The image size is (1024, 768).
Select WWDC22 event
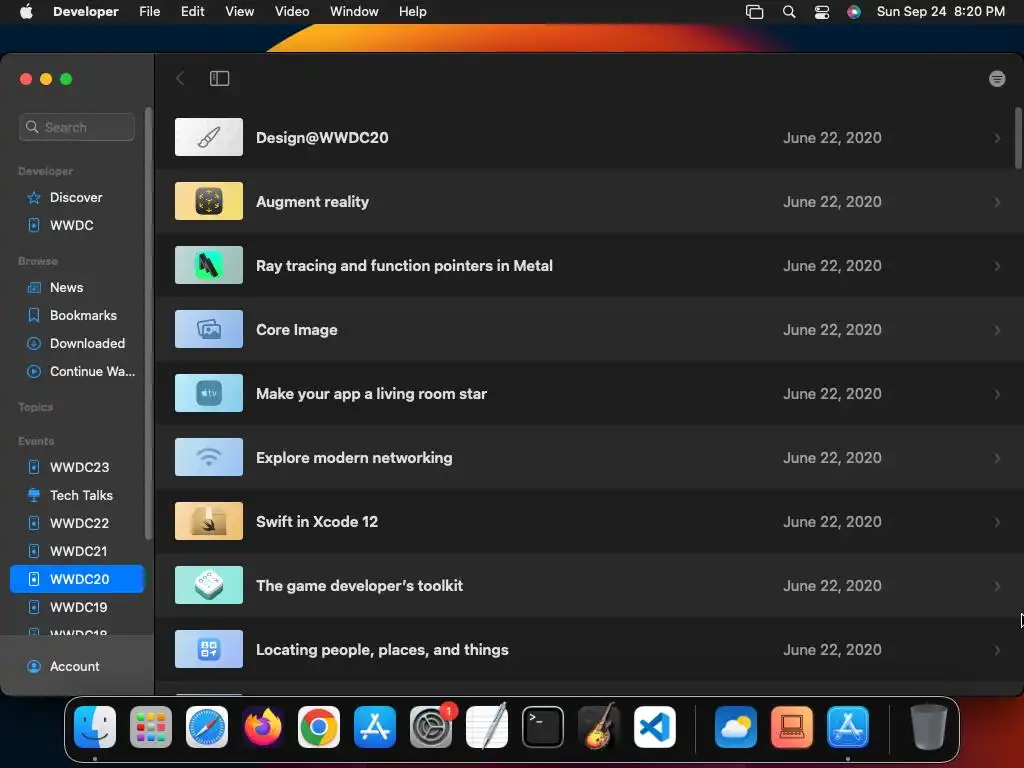coord(77,523)
